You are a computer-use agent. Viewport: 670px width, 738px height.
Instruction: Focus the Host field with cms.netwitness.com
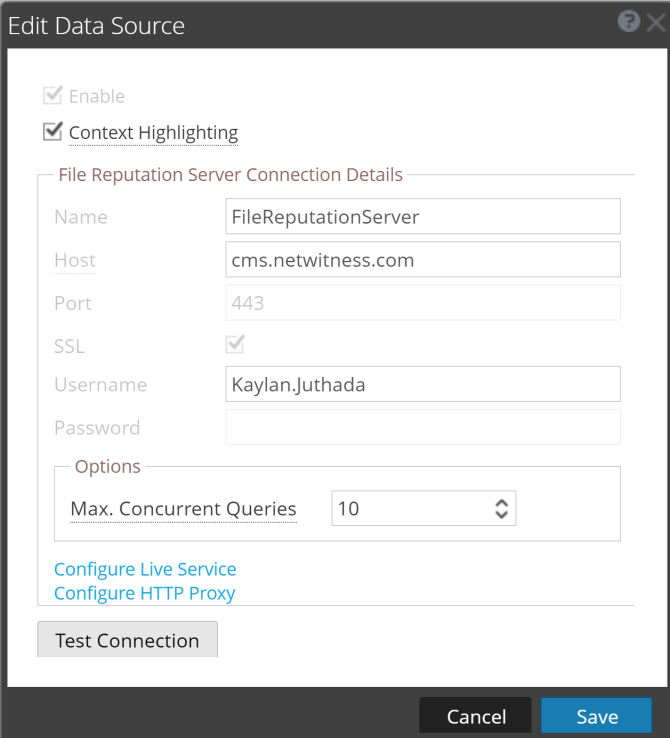coord(424,260)
